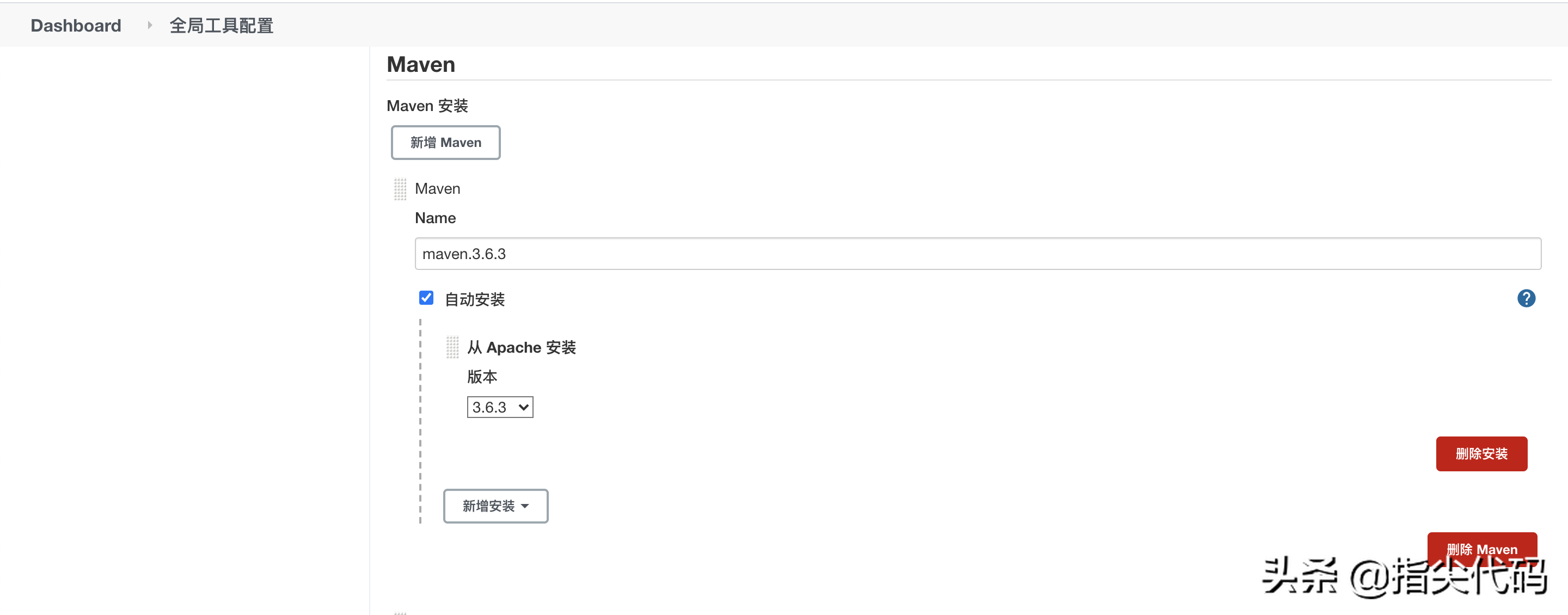
Task: Click the breadcrumb arrow after Dashboard
Action: pos(149,26)
